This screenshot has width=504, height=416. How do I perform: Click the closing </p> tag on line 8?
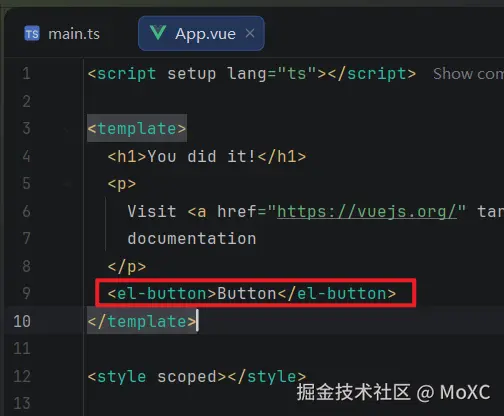(x=127, y=267)
